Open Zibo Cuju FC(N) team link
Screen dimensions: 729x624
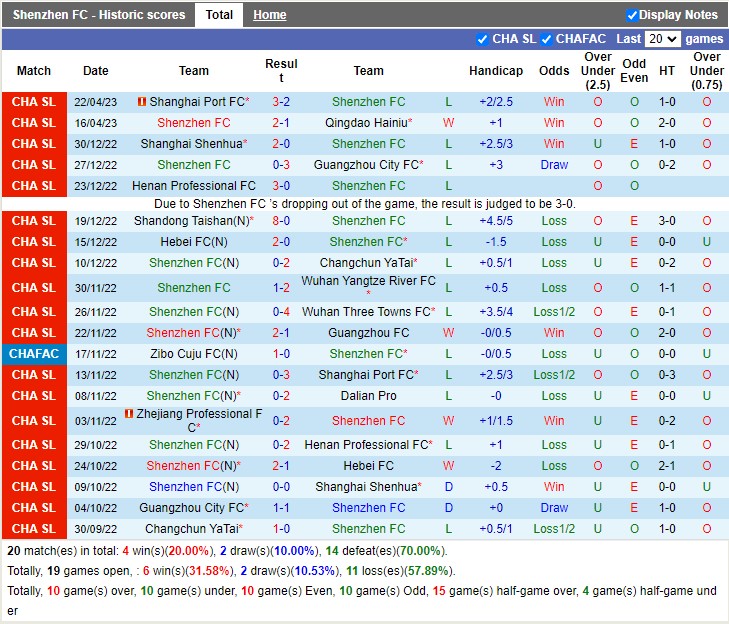pos(193,354)
